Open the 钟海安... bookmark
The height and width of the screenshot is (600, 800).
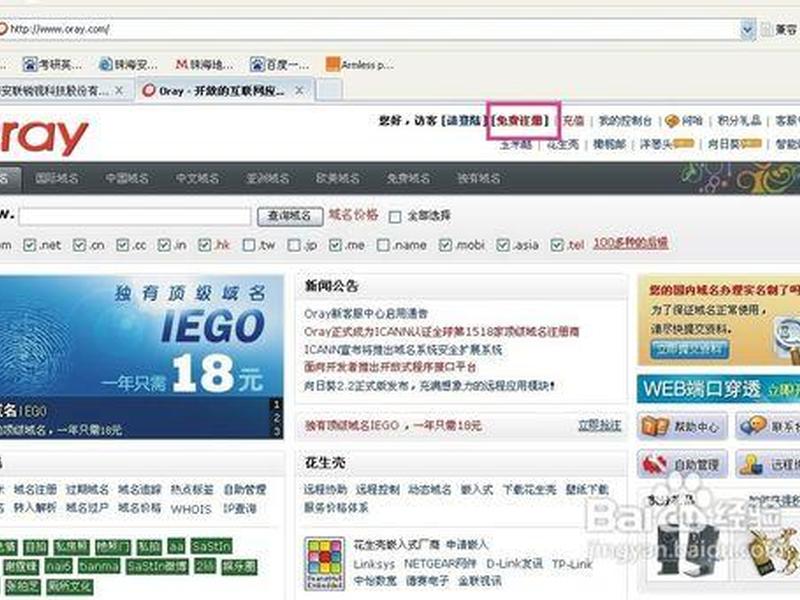click(128, 64)
